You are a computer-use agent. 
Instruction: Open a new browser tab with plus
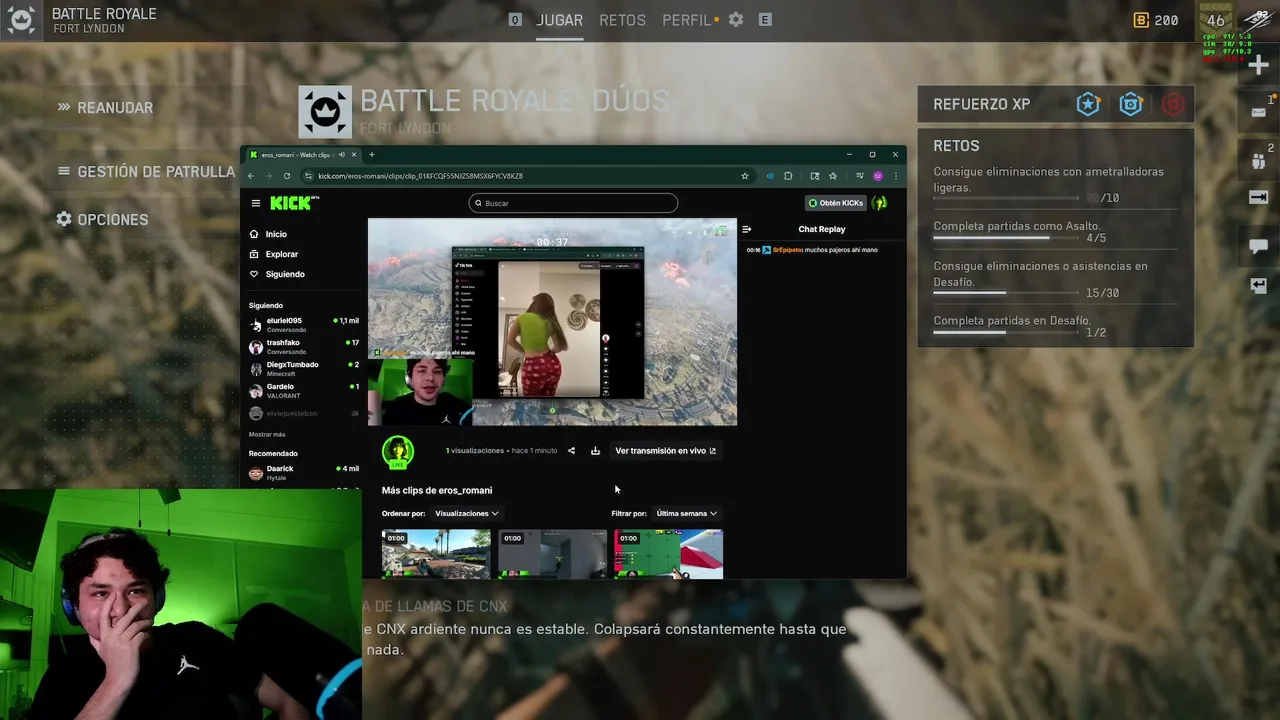coord(371,155)
